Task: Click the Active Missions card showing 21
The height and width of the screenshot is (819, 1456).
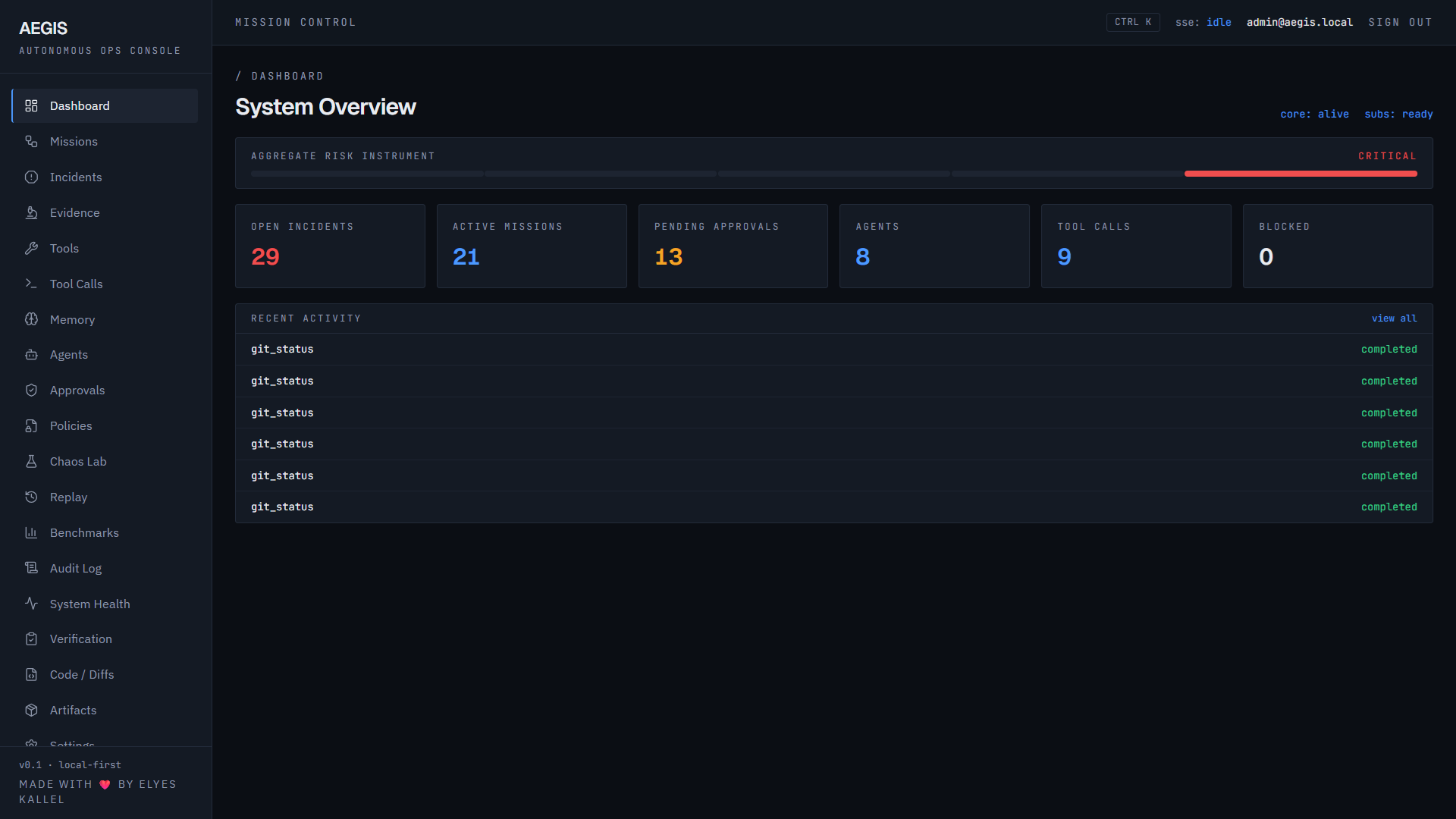Action: click(532, 246)
